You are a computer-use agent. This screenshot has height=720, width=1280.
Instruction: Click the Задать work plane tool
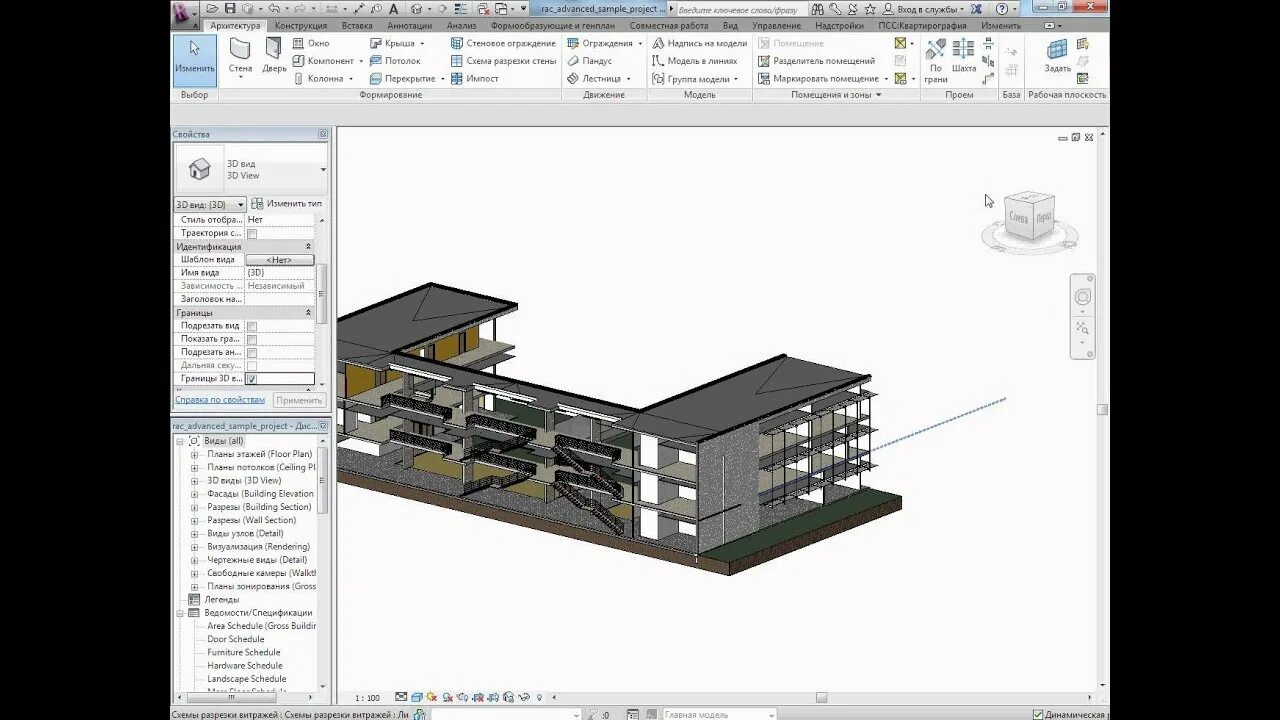pos(1057,56)
